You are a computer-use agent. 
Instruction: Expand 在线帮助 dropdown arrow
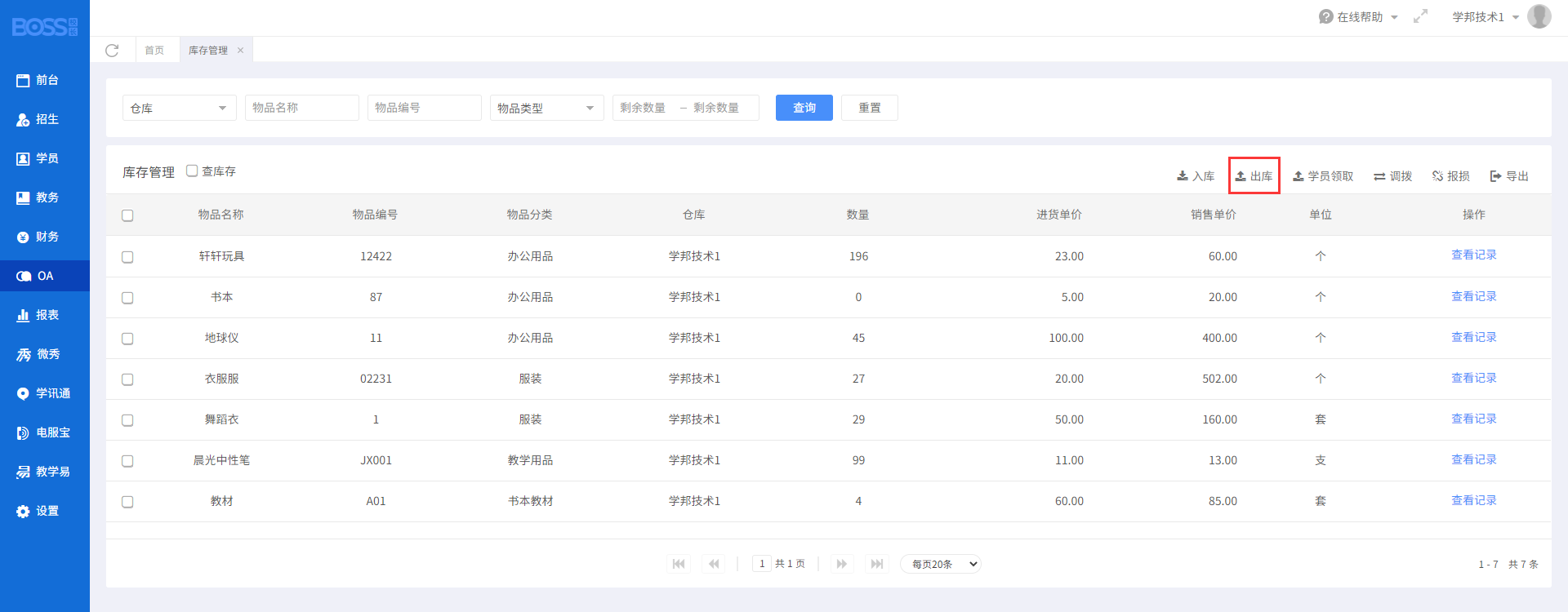(x=1394, y=17)
